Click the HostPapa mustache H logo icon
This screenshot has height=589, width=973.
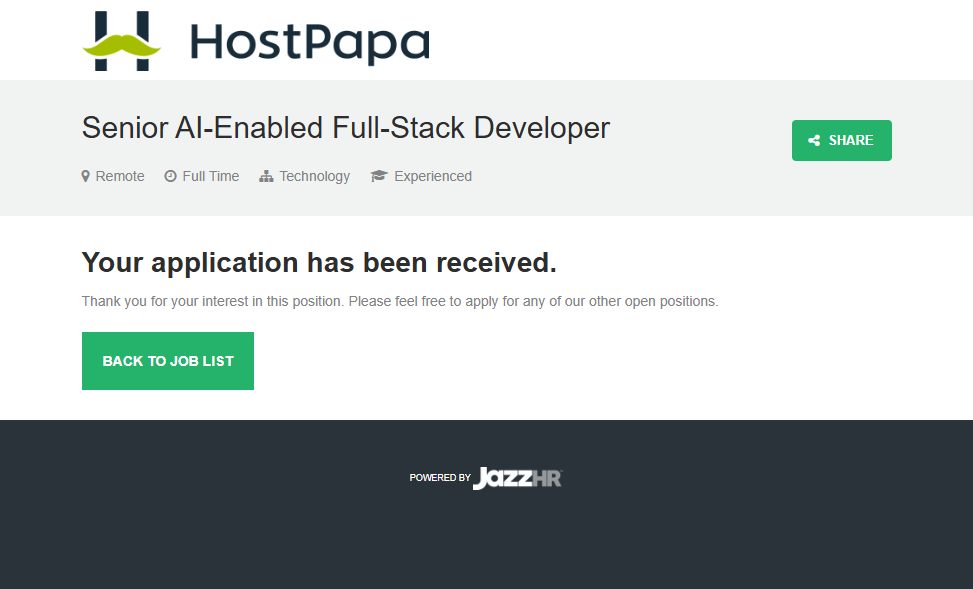pos(121,42)
